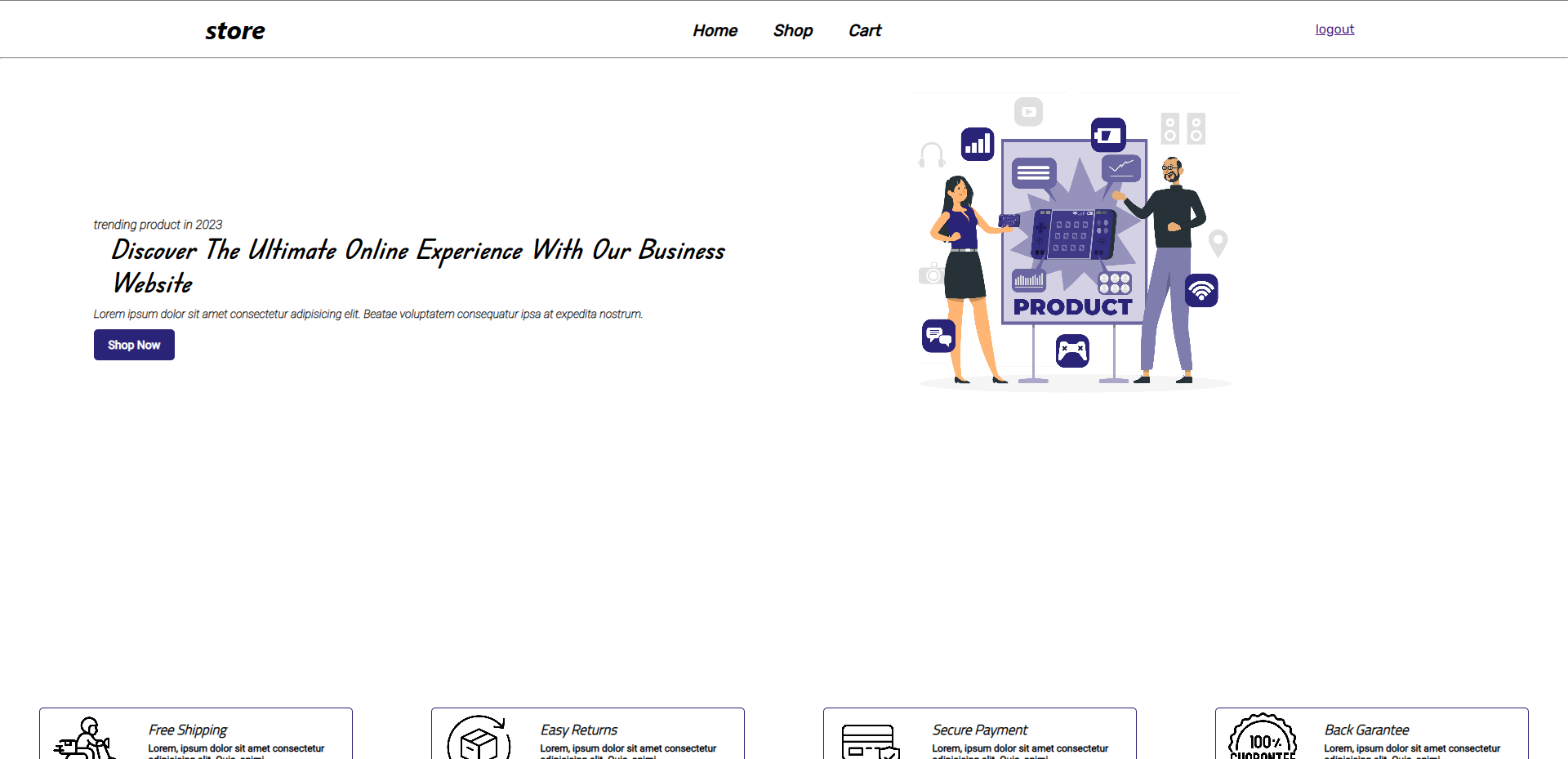This screenshot has height=759, width=1568.
Task: Click the Free Shipping delivery scooter icon
Action: 83,739
